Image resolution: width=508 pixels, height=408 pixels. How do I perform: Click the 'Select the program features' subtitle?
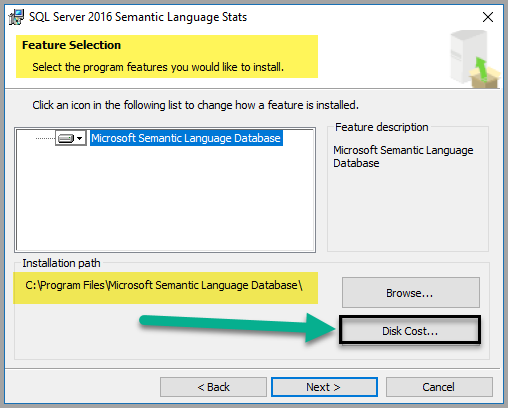click(158, 67)
